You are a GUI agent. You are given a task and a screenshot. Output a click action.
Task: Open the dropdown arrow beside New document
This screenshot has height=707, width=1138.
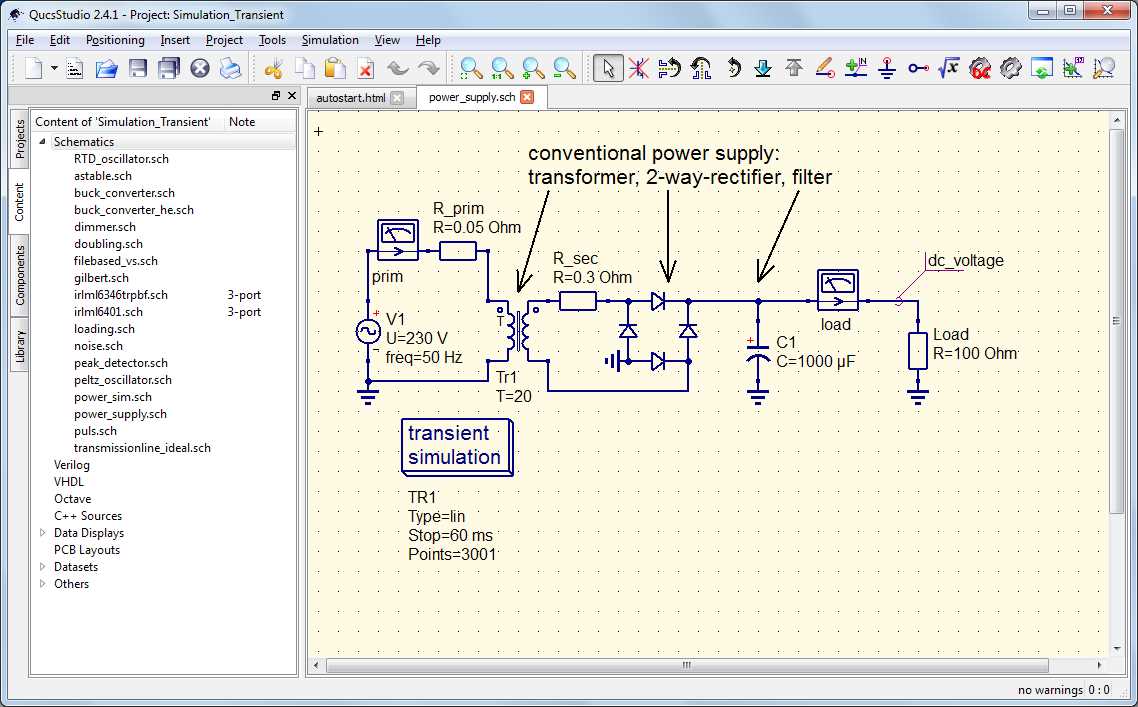tap(54, 69)
